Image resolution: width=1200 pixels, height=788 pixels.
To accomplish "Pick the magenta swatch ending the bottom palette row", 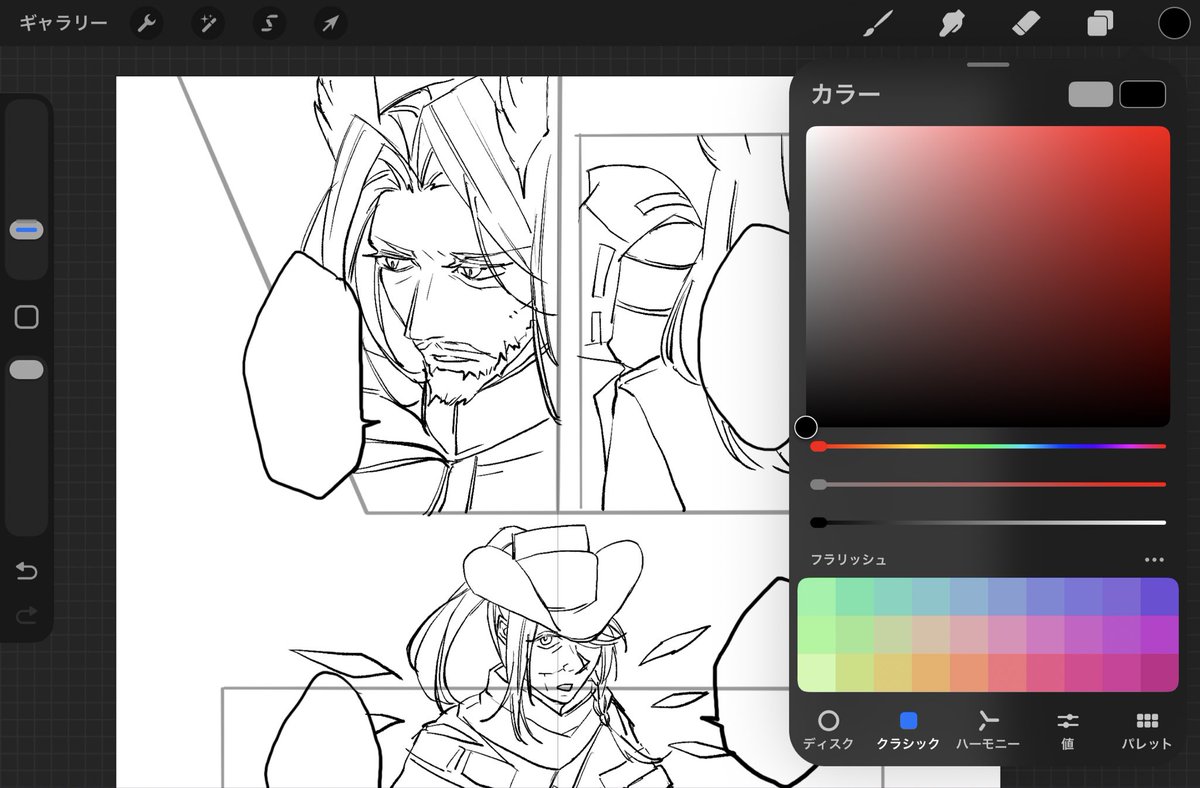I will click(1160, 672).
